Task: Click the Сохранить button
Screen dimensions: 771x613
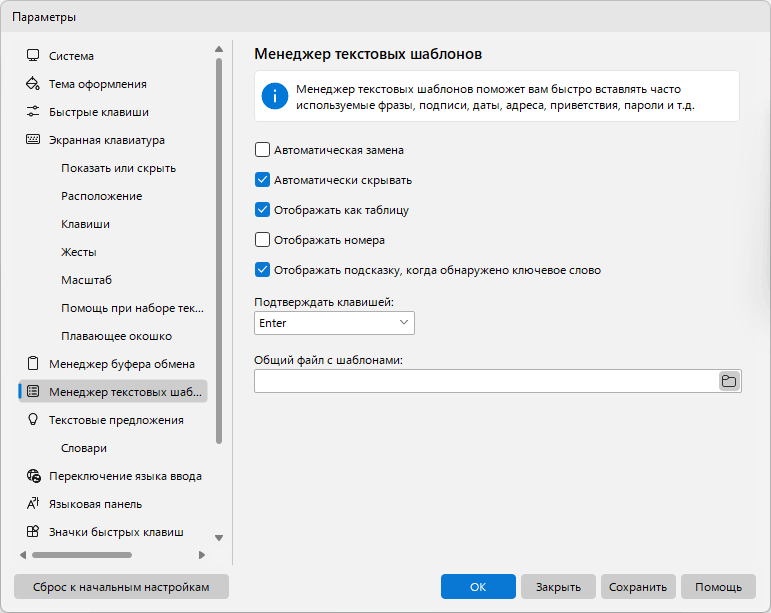Action: tap(638, 586)
